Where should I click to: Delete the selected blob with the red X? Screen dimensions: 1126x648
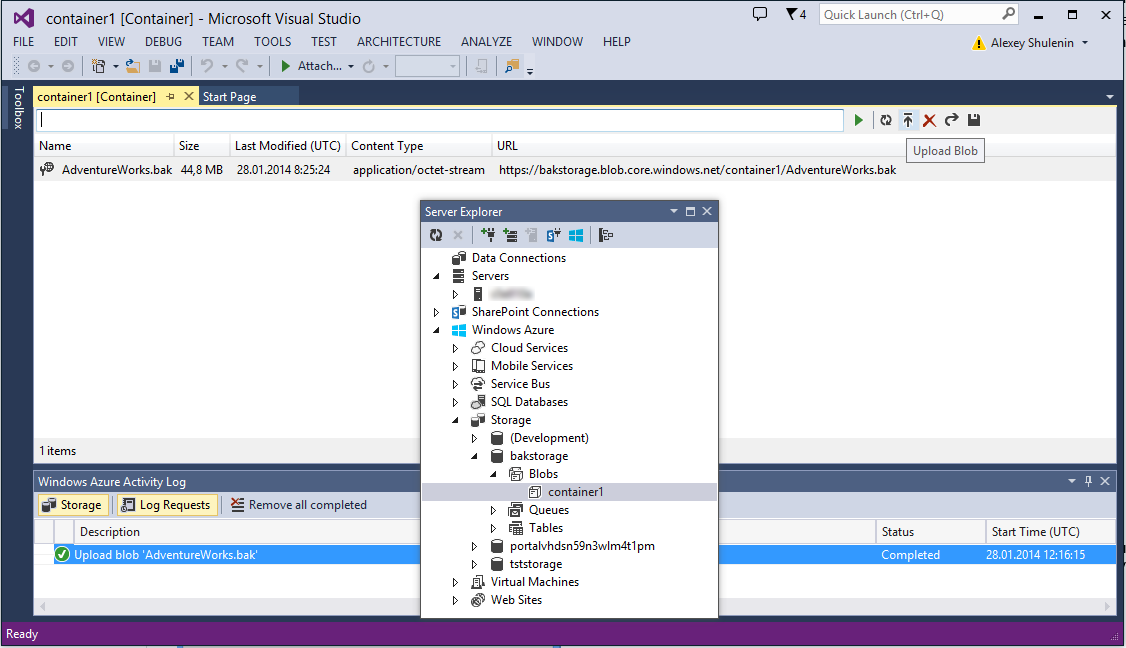point(929,120)
